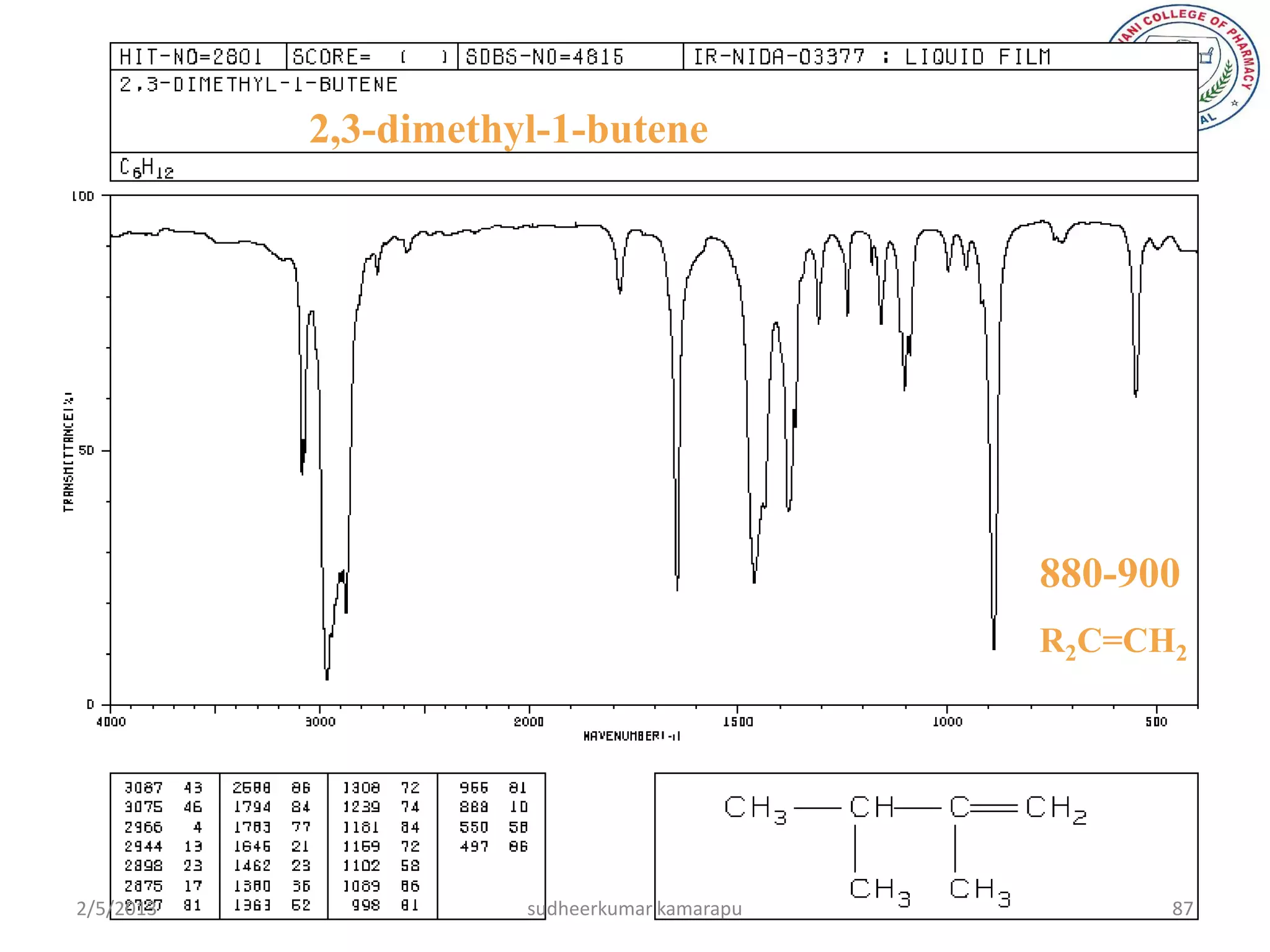This screenshot has width=1270, height=952.
Task: Click the peak table entry 1380 36
Action: point(272,886)
